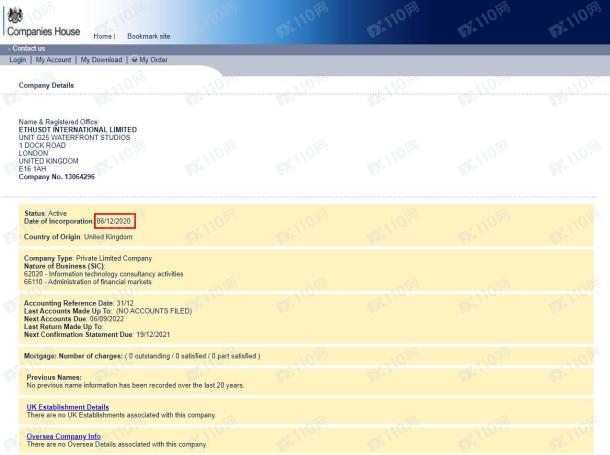Click the UNITED KINGDOM address line
The width and height of the screenshot is (610, 455).
48,161
